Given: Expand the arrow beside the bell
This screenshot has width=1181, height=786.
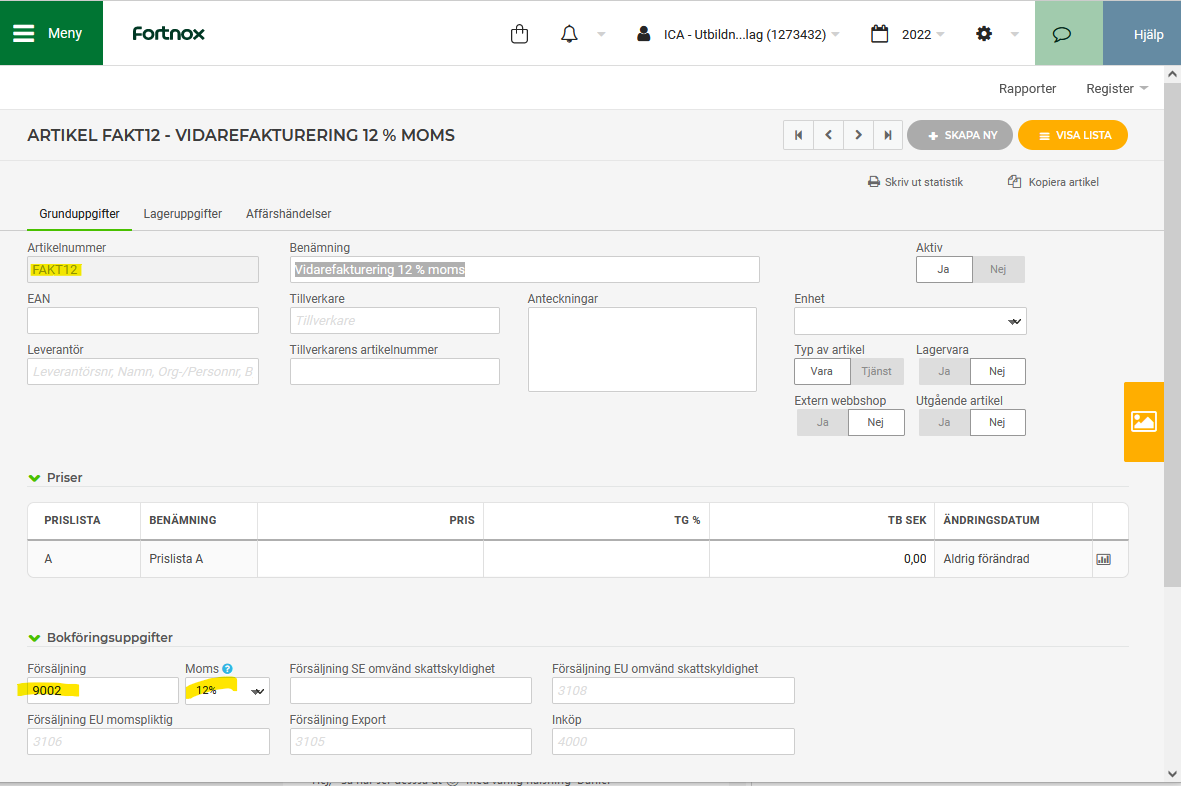Looking at the screenshot, I should point(601,35).
